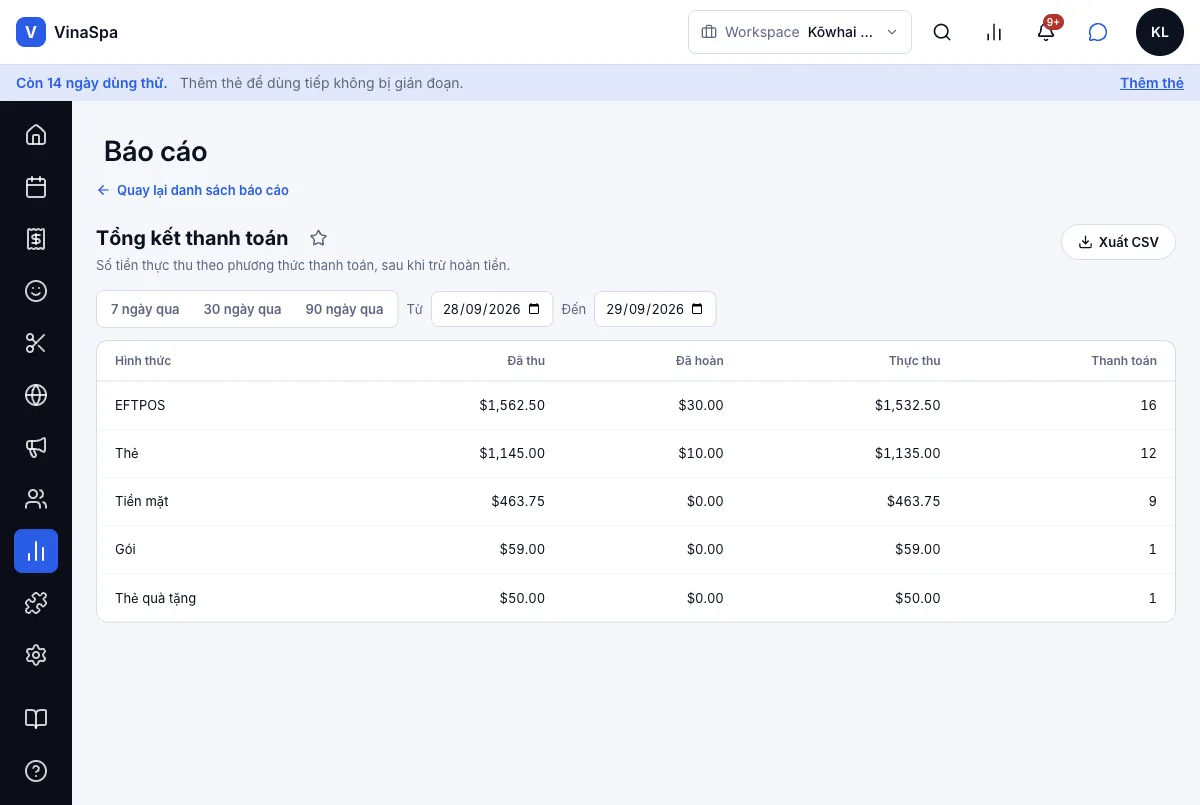Click the 'Thanh toán' column header
This screenshot has height=805, width=1200.
pyautogui.click(x=1124, y=361)
